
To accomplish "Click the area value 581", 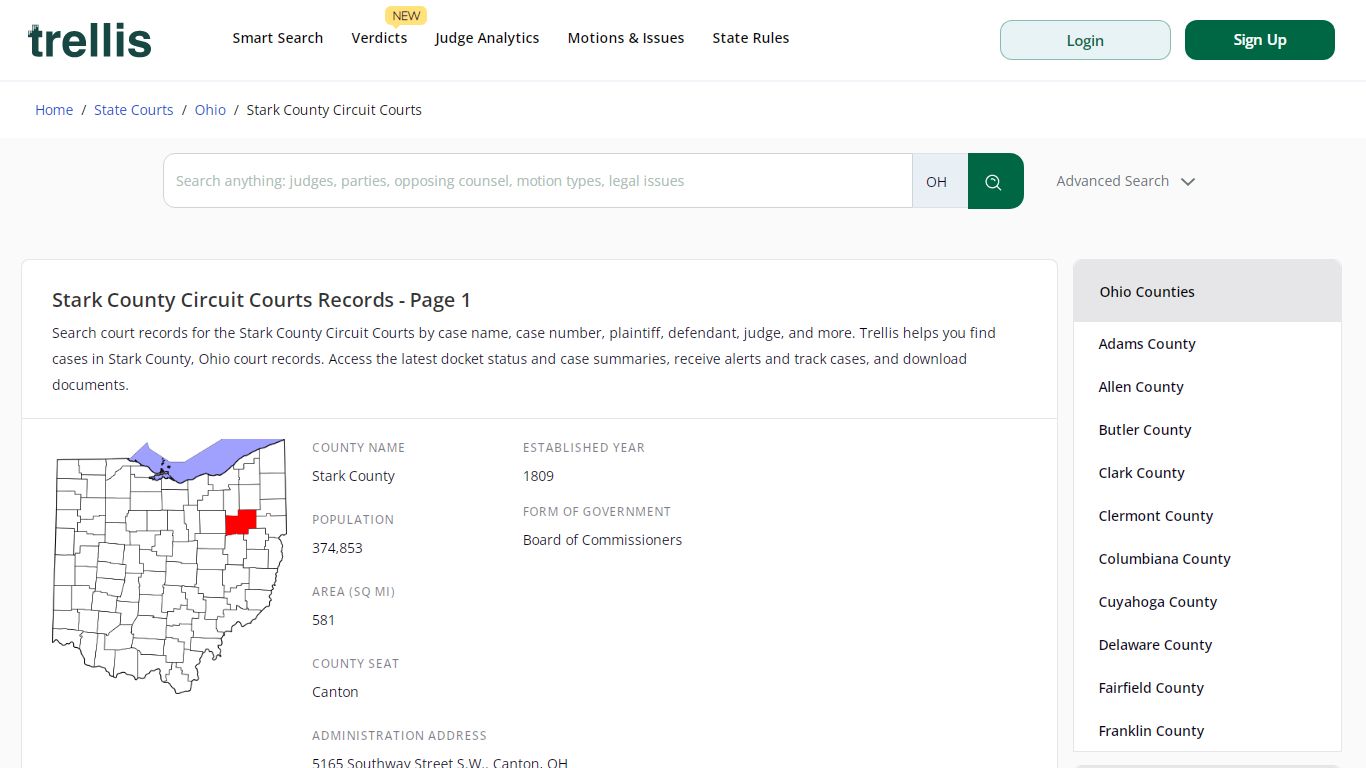I will 323,620.
